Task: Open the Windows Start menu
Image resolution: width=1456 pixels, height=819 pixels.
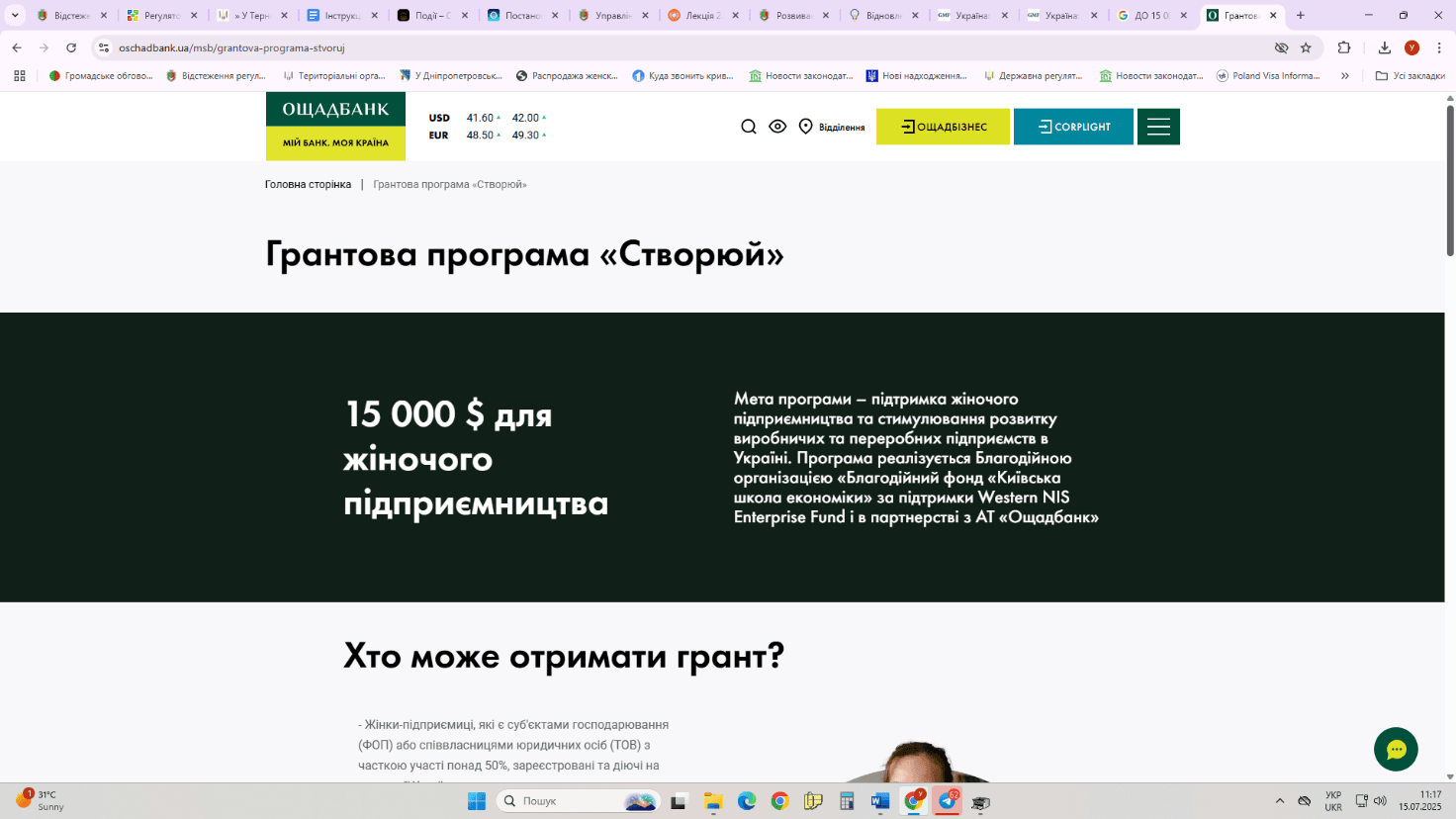Action: (x=477, y=801)
